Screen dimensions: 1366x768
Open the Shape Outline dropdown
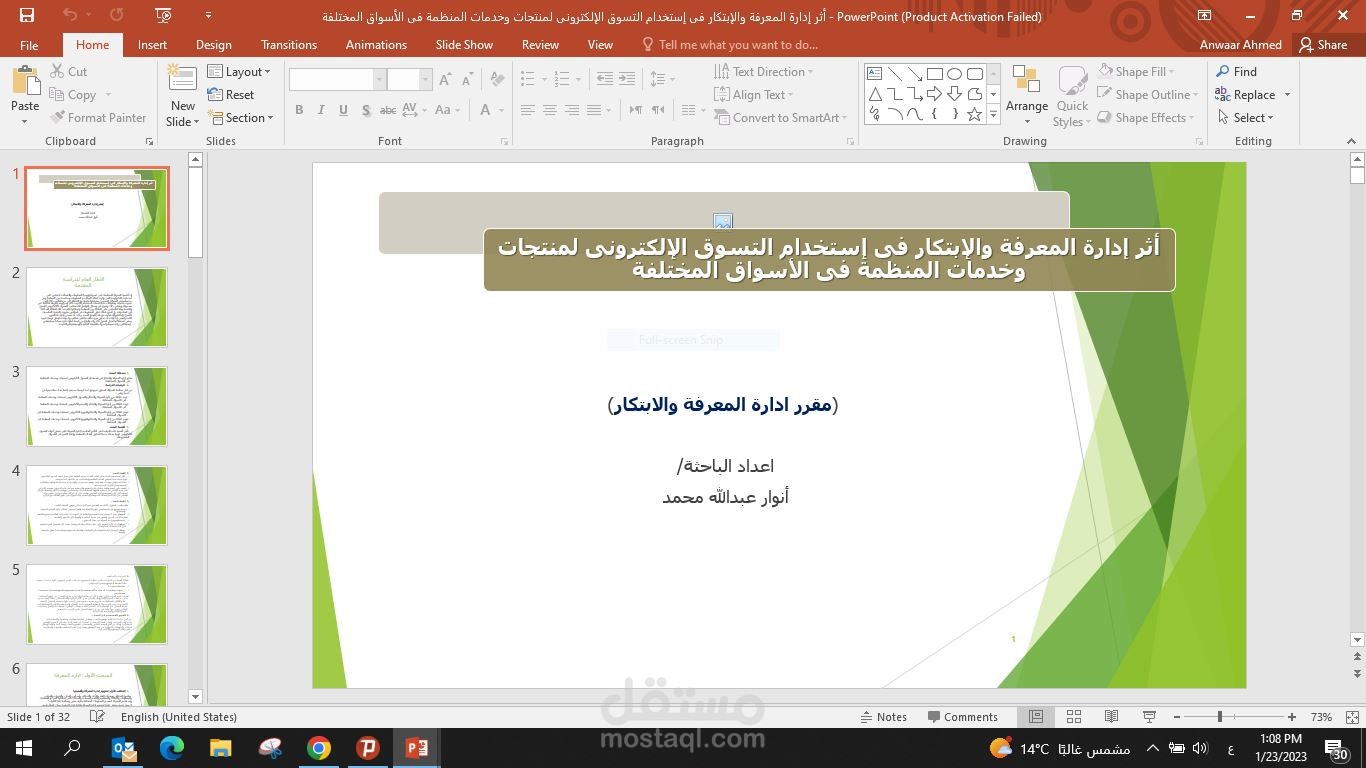tap(1147, 95)
